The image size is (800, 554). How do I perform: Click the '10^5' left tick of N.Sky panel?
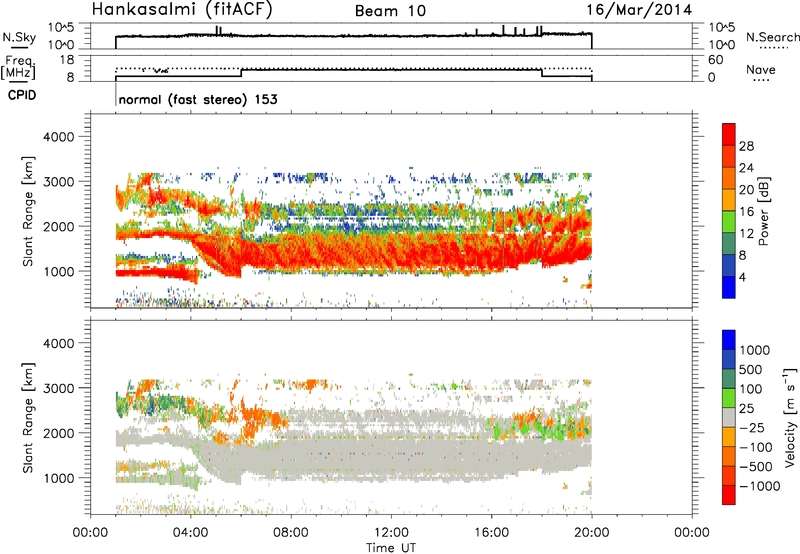point(61,28)
